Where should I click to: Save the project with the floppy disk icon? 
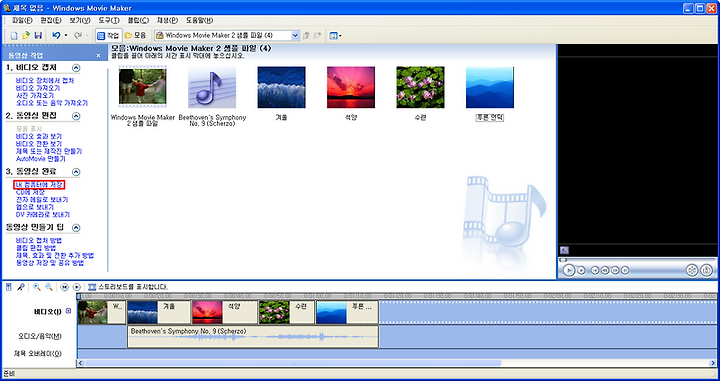coord(38,35)
